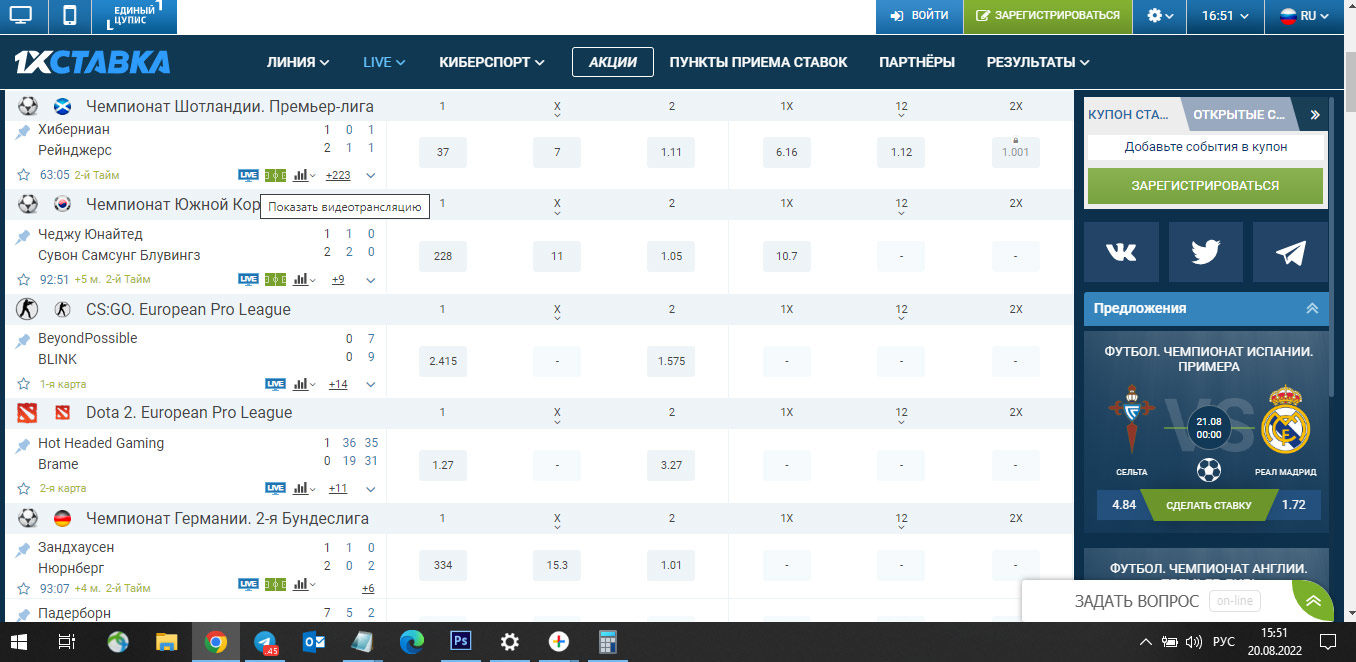The width and height of the screenshot is (1356, 662).
Task: Show pitch tracker for Зандхаусен match
Action: (275, 584)
